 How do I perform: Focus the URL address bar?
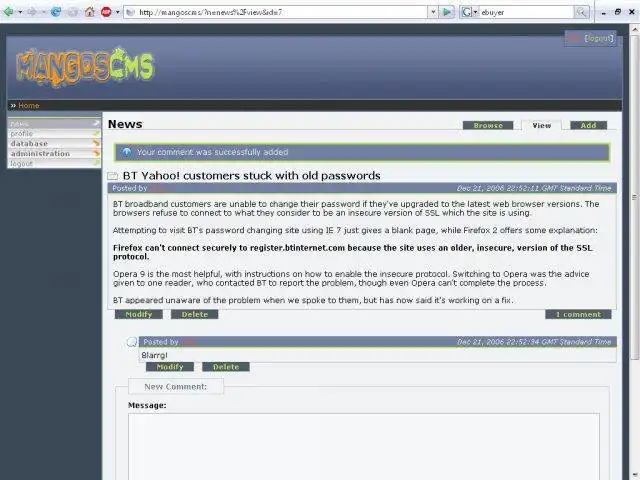(x=282, y=12)
